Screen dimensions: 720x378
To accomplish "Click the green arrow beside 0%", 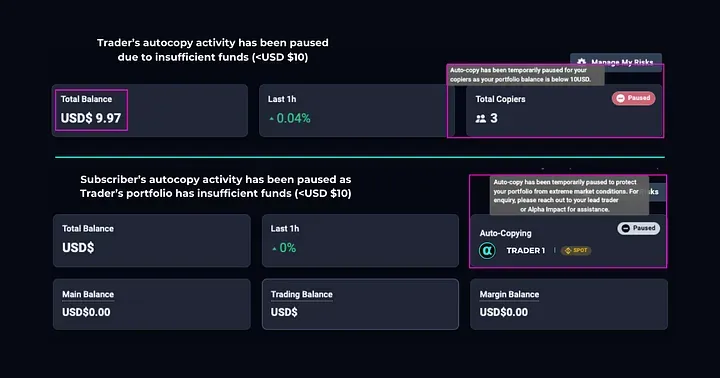I will click(274, 249).
